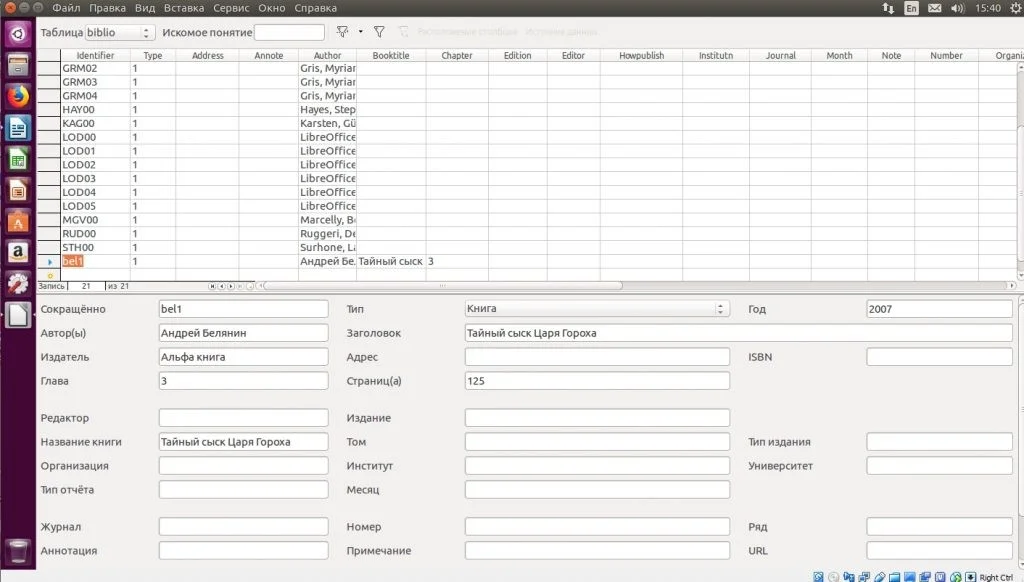Screen dimensions: 1024x582
Task: Click the Искомое понятие search field
Action: pyautogui.click(x=289, y=33)
